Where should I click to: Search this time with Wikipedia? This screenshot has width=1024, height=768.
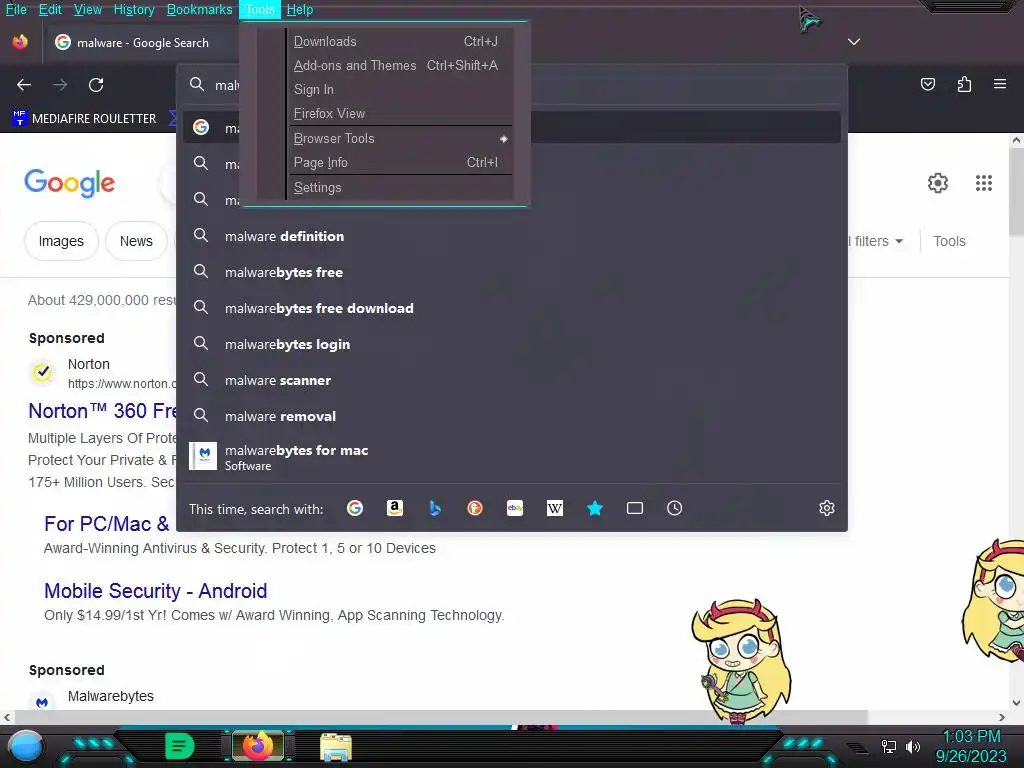(x=554, y=508)
